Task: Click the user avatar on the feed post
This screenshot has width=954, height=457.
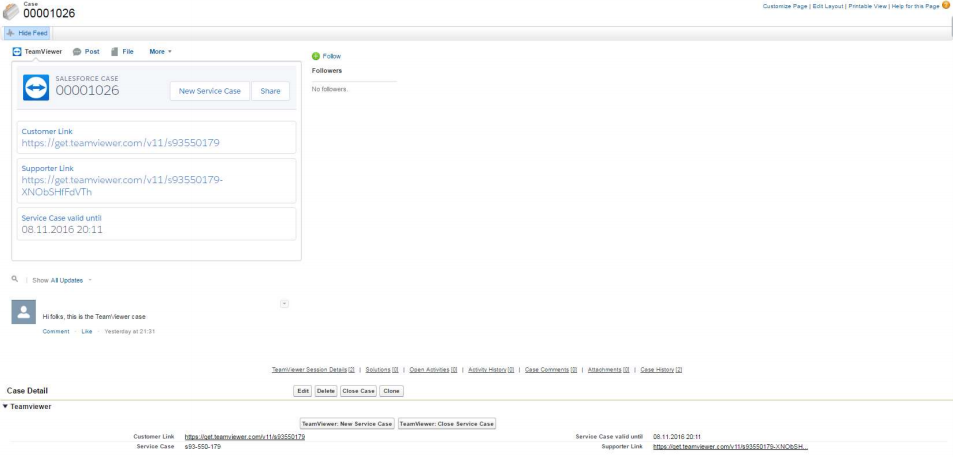Action: pos(24,312)
